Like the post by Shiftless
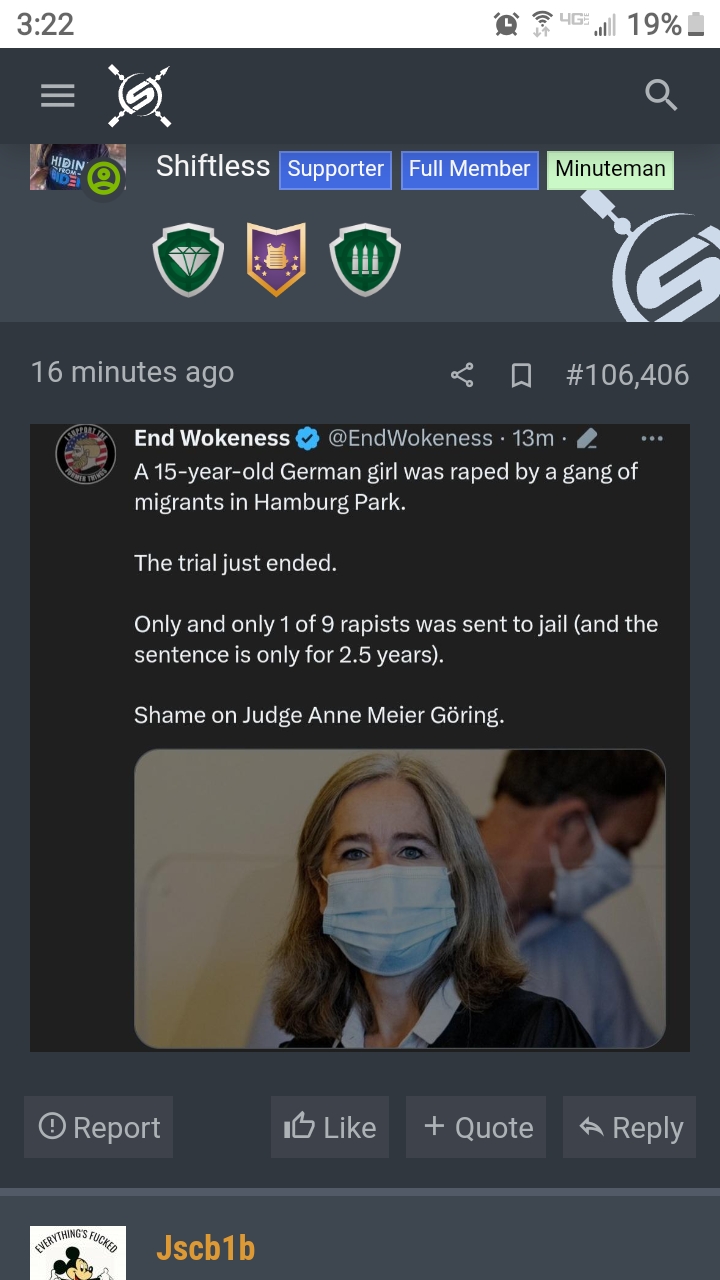720x1280 pixels. click(330, 1127)
